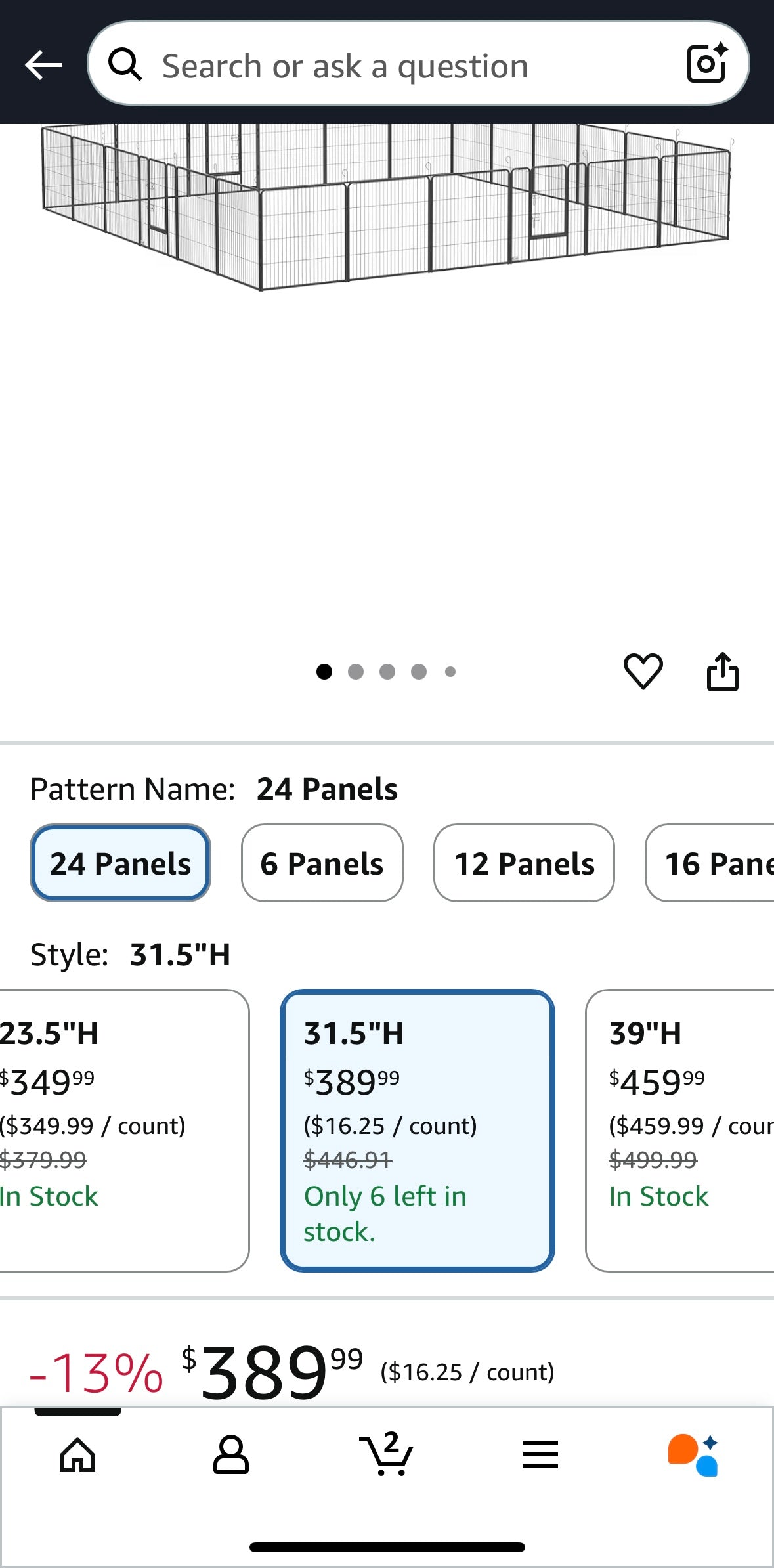The width and height of the screenshot is (774, 1568).
Task: Jump to second image carousel dot
Action: tap(356, 672)
